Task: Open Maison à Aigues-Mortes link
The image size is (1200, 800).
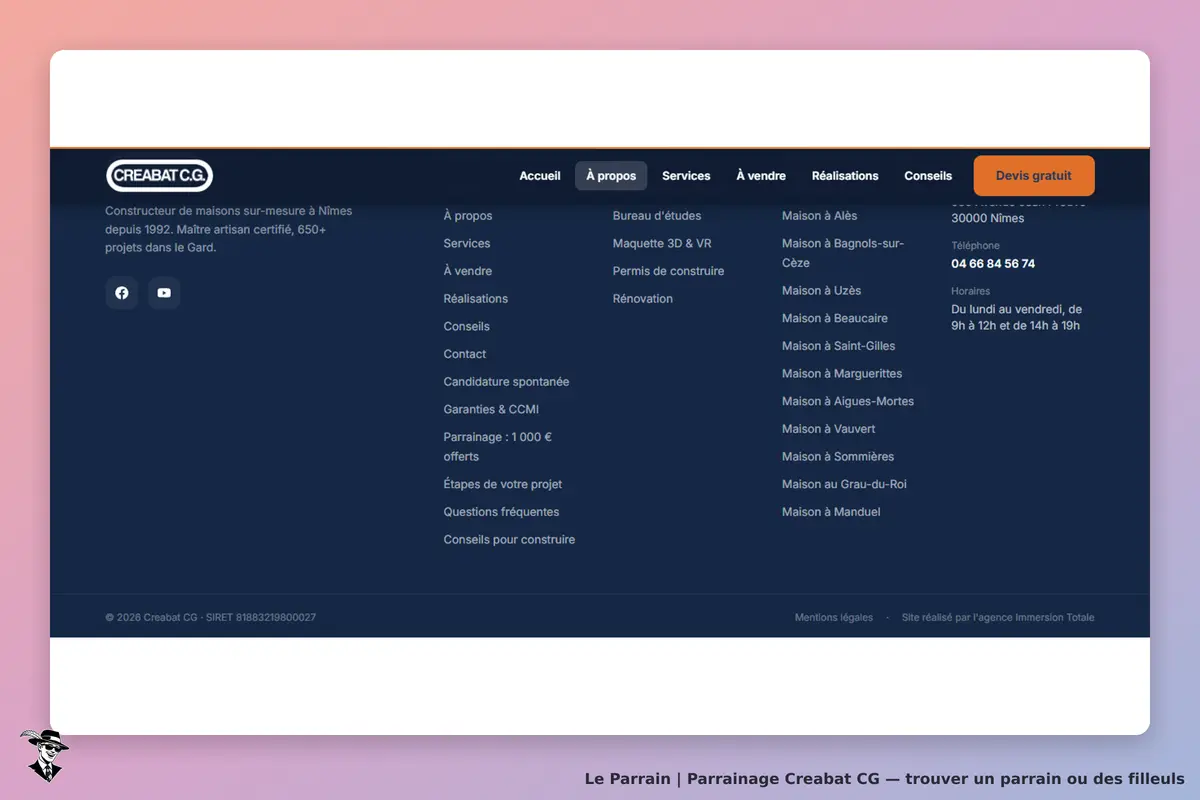Action: (x=848, y=401)
